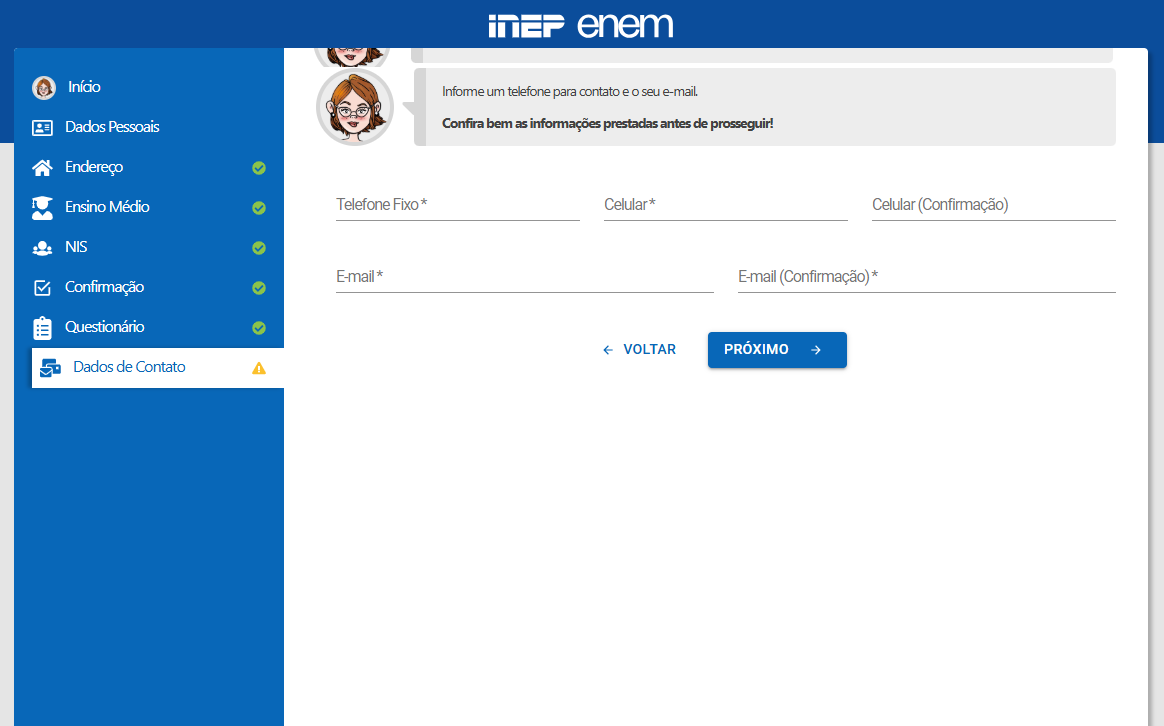Click the green check next to Endereço
Screen dimensions: 1164x726
pyautogui.click(x=259, y=168)
